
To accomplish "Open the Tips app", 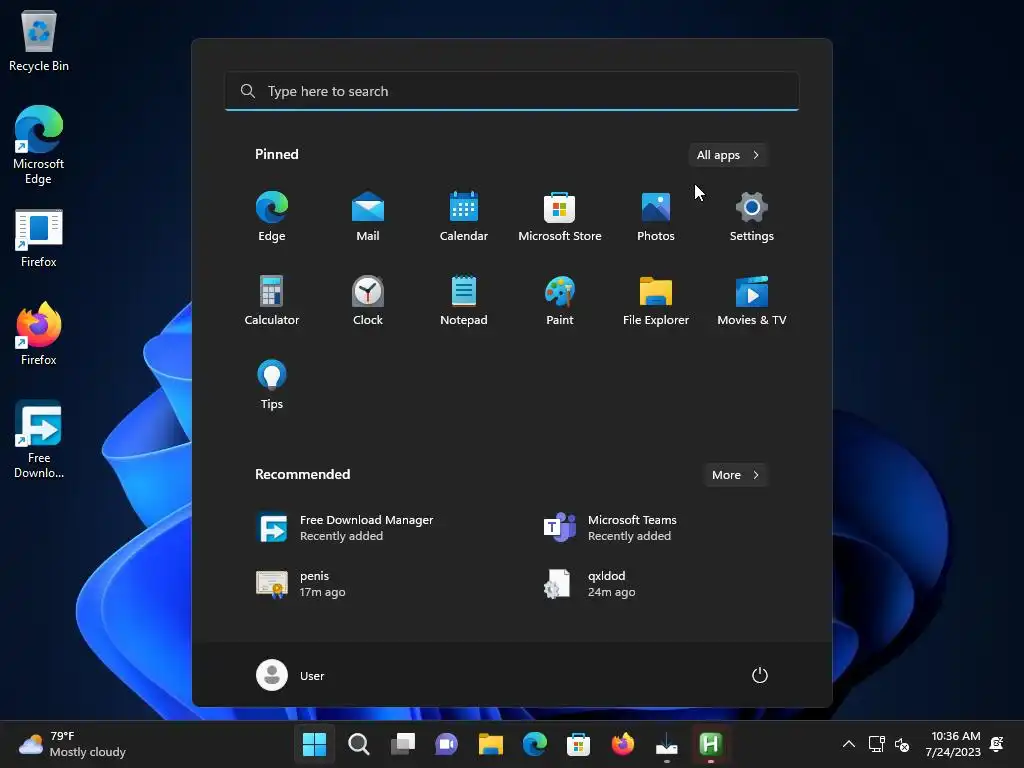I will 272,385.
